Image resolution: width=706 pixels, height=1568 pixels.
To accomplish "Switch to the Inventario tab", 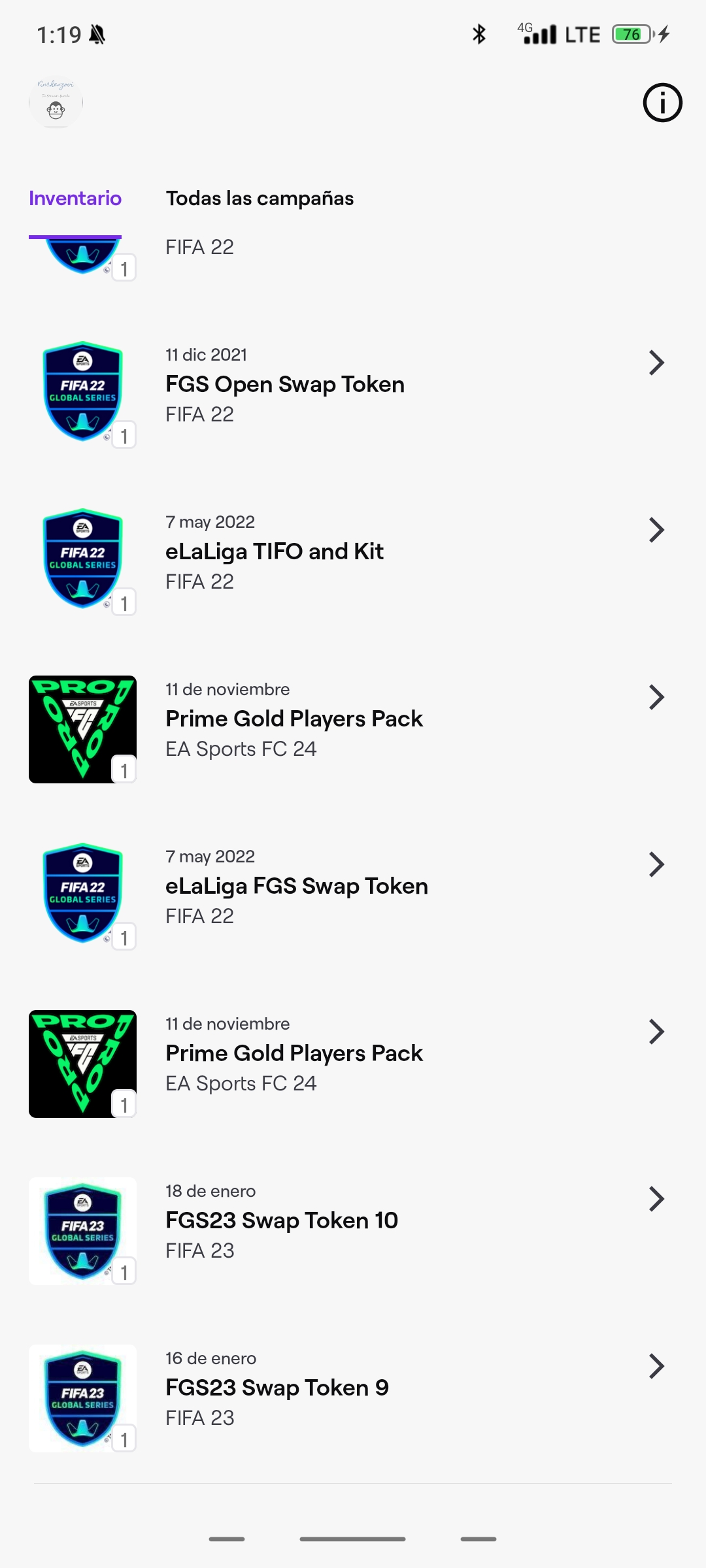I will tap(75, 199).
